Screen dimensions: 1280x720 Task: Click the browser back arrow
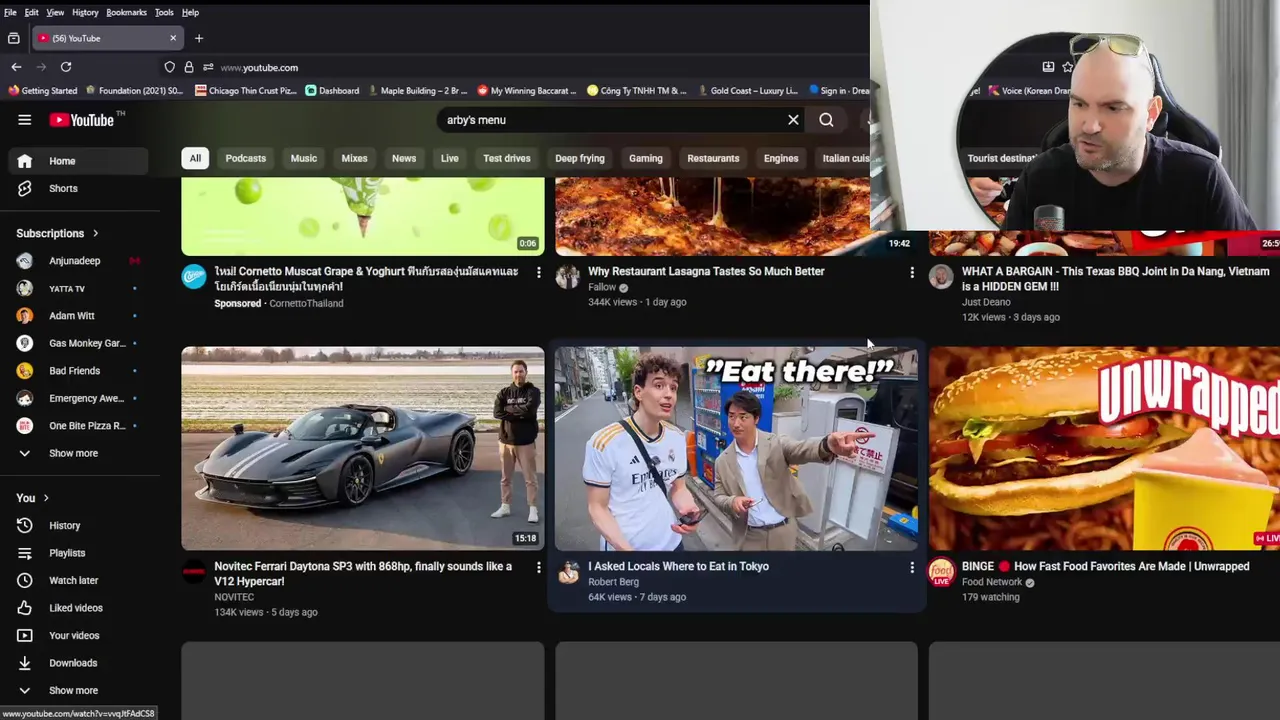[16, 67]
